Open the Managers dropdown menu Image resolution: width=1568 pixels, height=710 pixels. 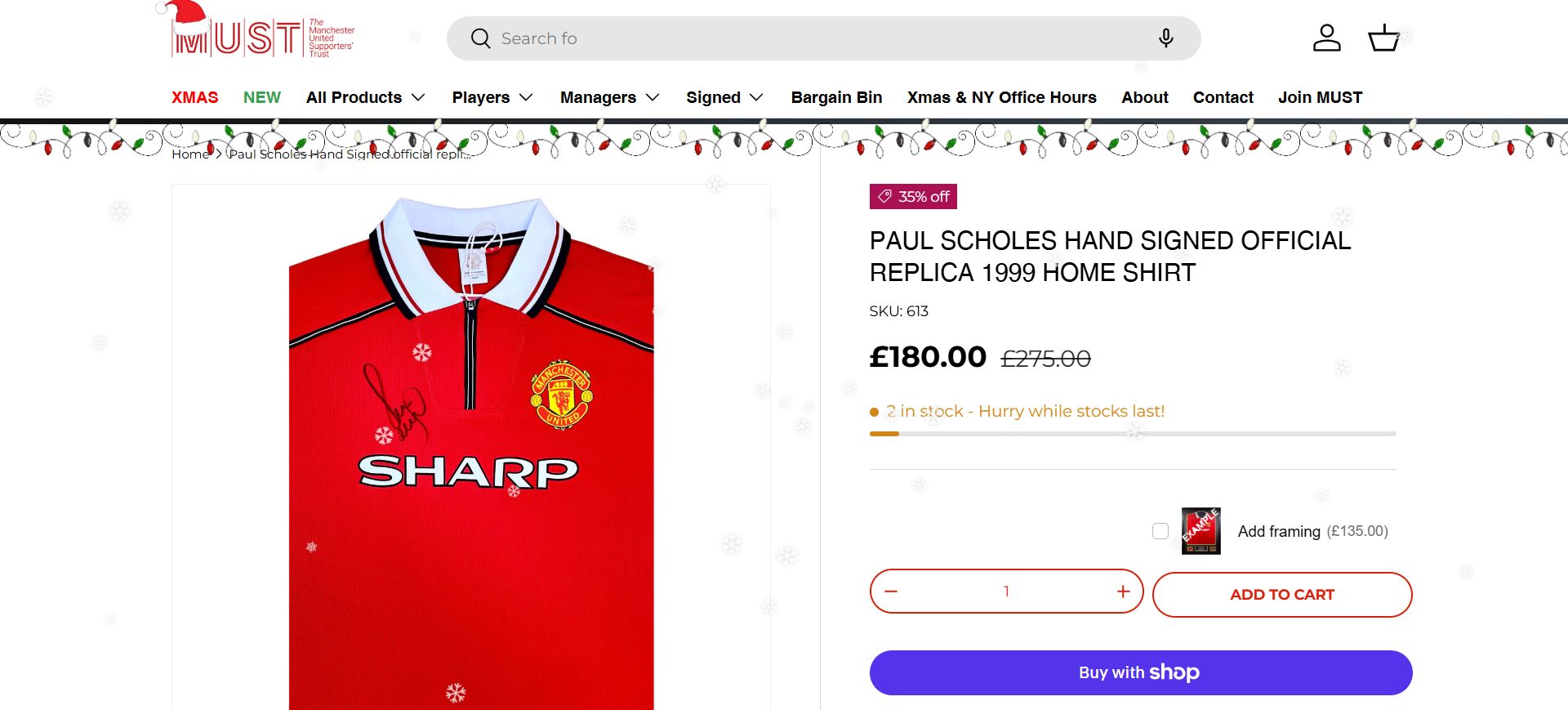click(x=609, y=97)
